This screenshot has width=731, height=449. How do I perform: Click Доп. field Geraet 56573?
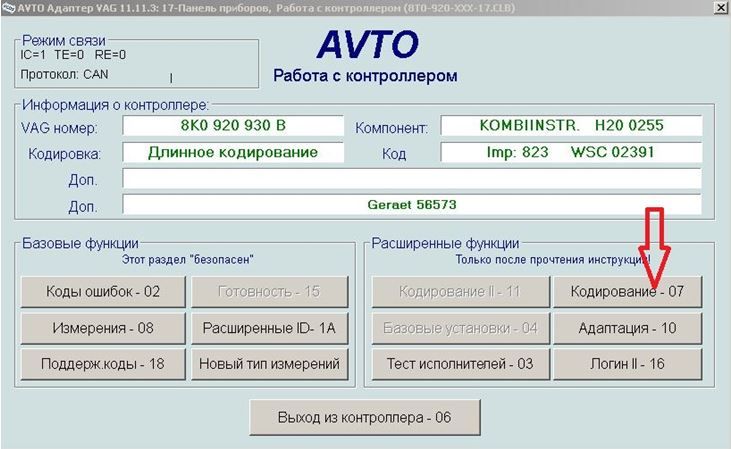412,205
